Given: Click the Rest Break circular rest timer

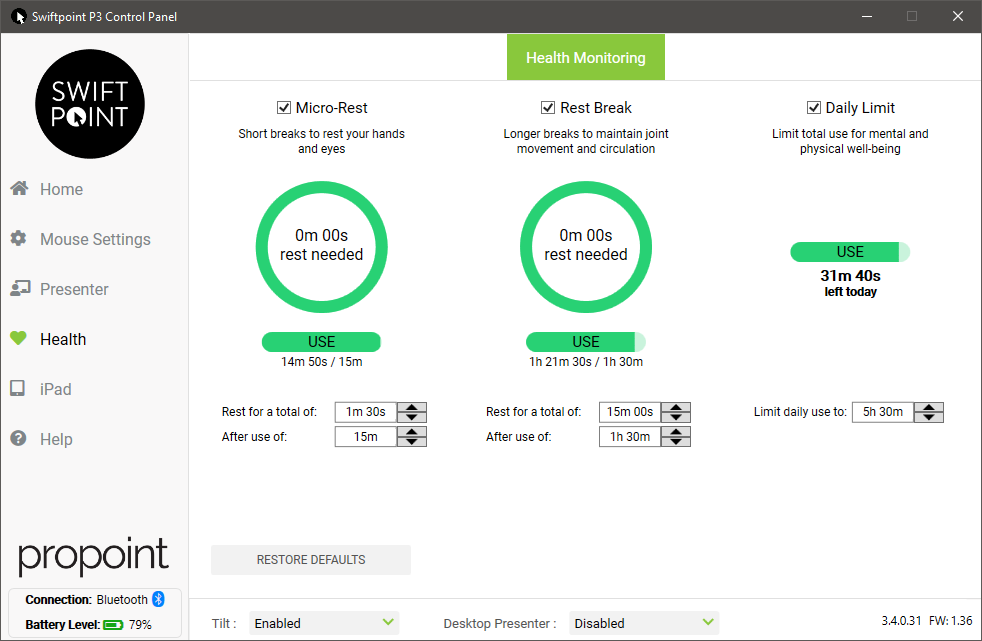Looking at the screenshot, I should [586, 247].
